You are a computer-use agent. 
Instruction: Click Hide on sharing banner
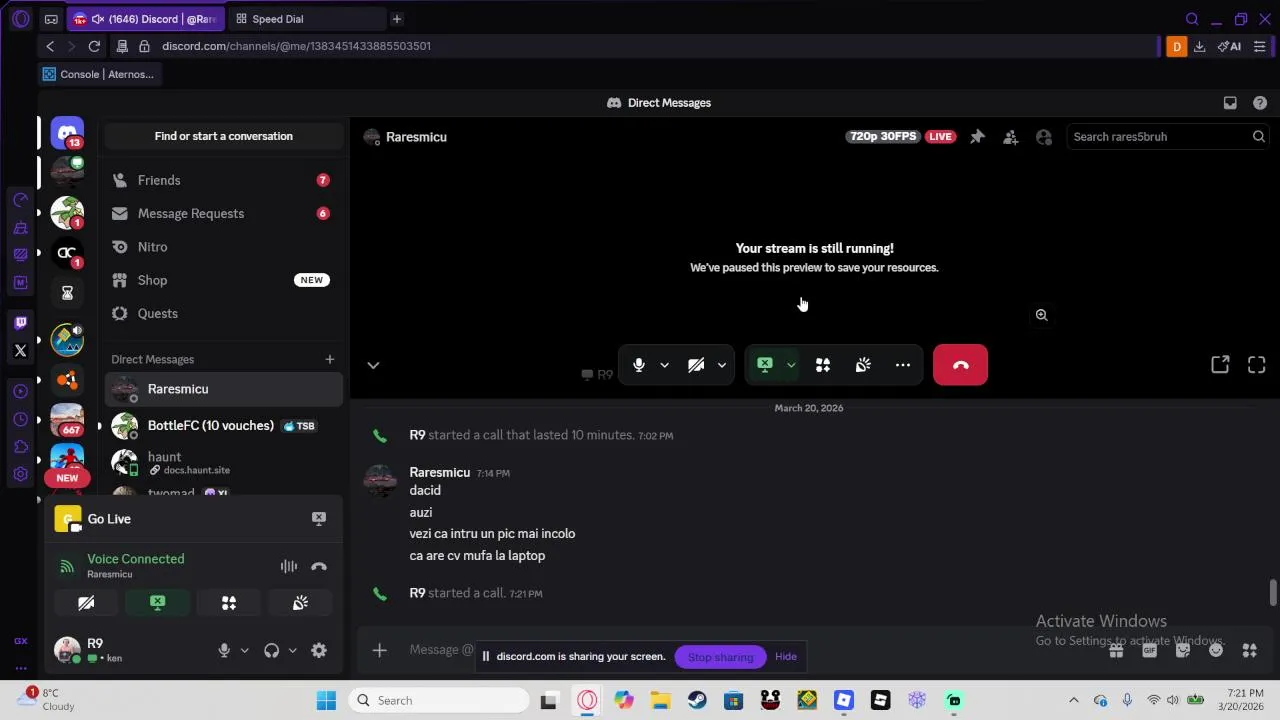pos(786,657)
